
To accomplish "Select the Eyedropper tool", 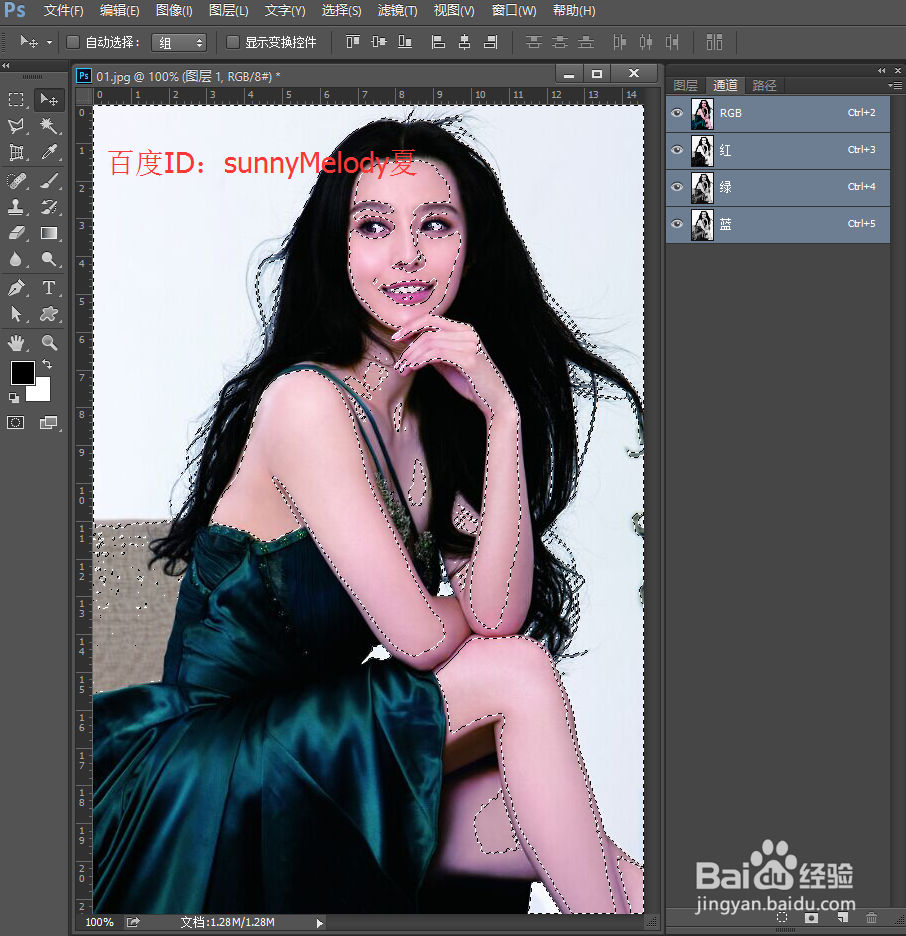I will (x=48, y=153).
